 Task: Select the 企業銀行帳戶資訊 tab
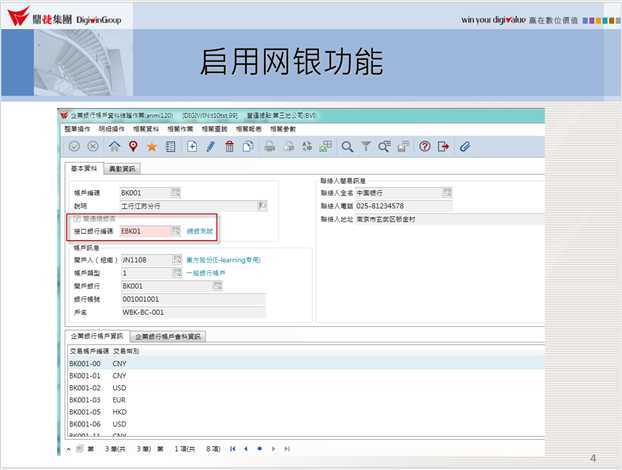click(x=97, y=336)
